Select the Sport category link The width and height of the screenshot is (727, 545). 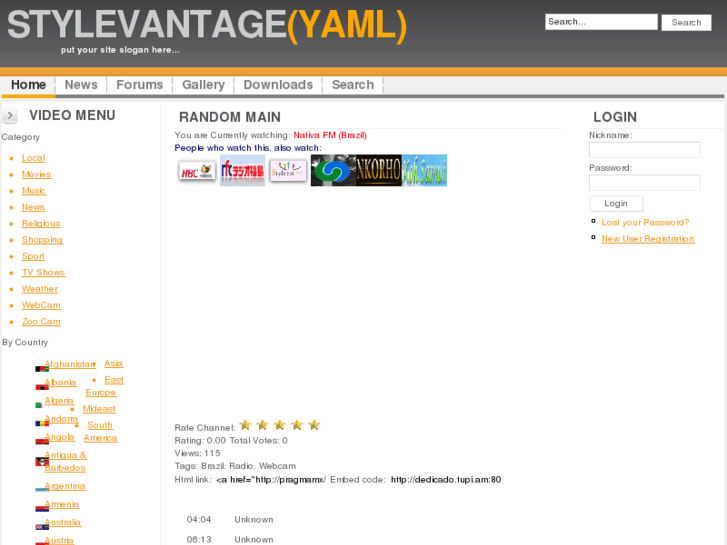pyautogui.click(x=33, y=256)
